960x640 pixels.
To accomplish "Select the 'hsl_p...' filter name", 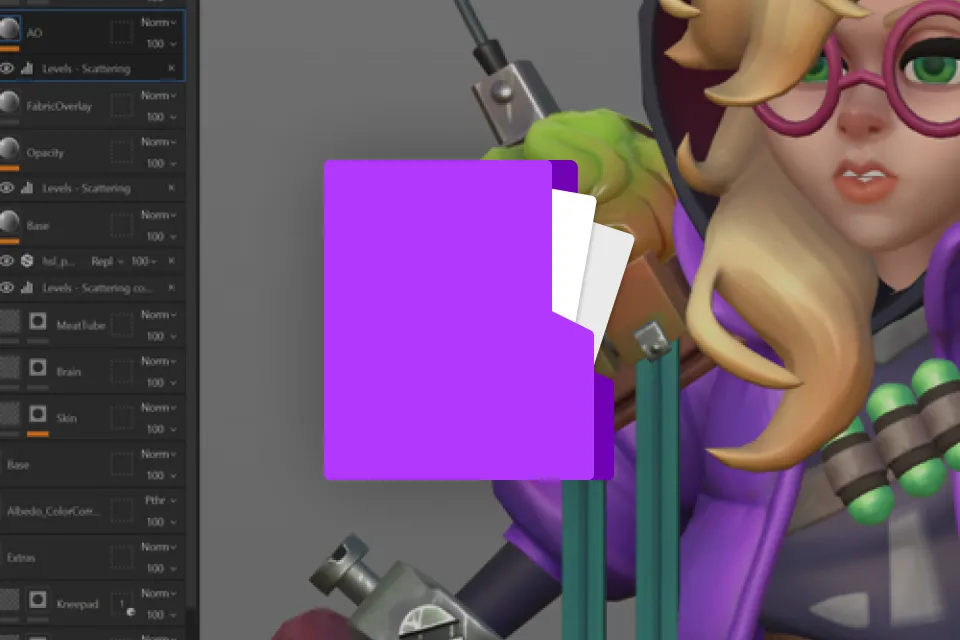I will pos(58,262).
